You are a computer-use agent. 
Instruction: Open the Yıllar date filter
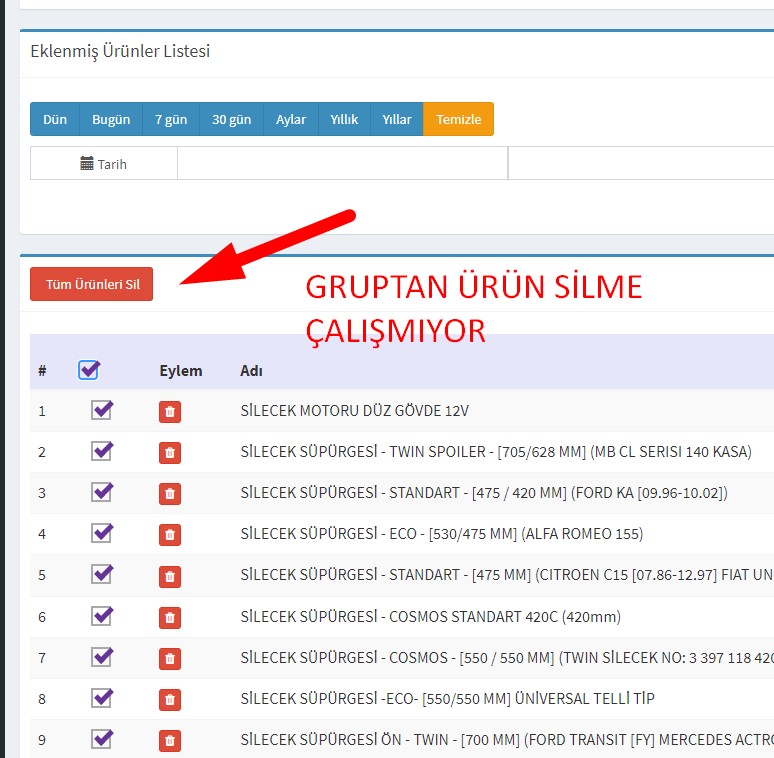(397, 119)
